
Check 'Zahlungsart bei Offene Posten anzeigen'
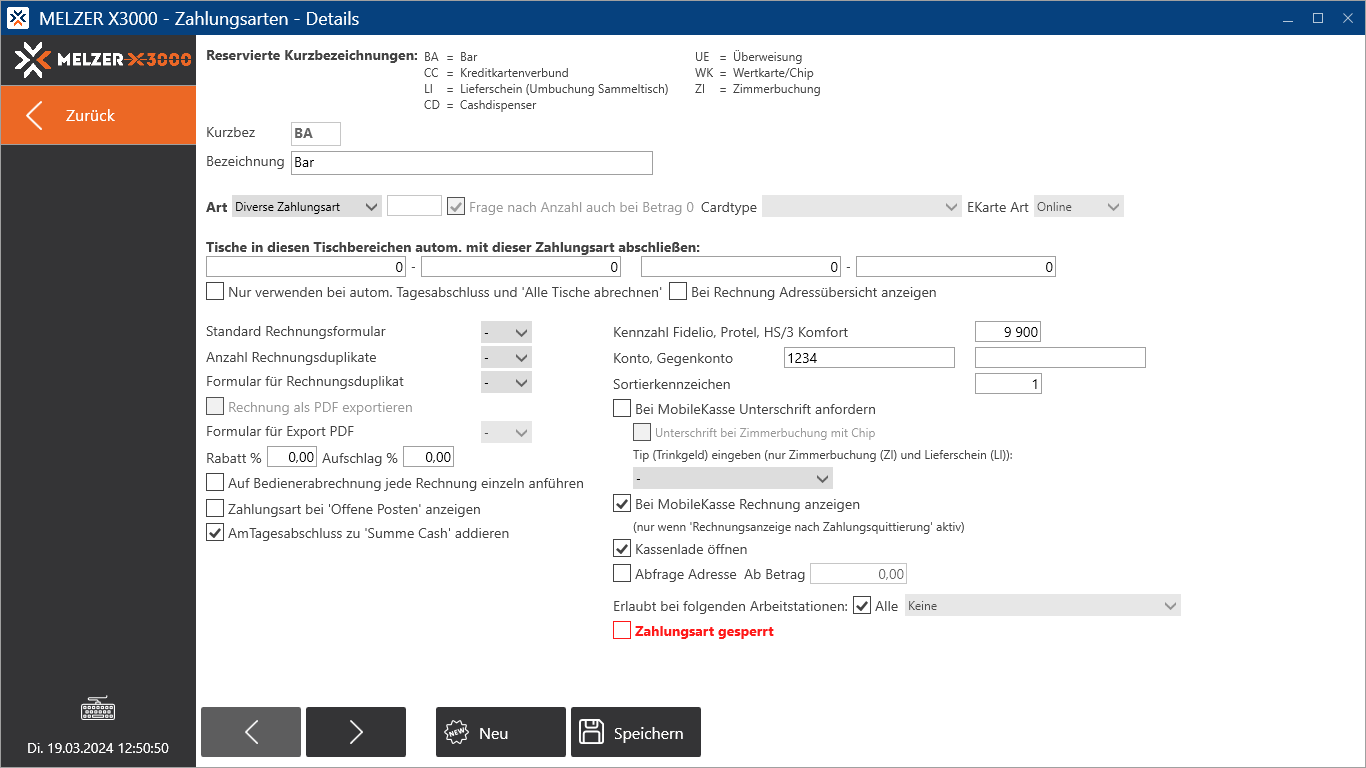(215, 509)
